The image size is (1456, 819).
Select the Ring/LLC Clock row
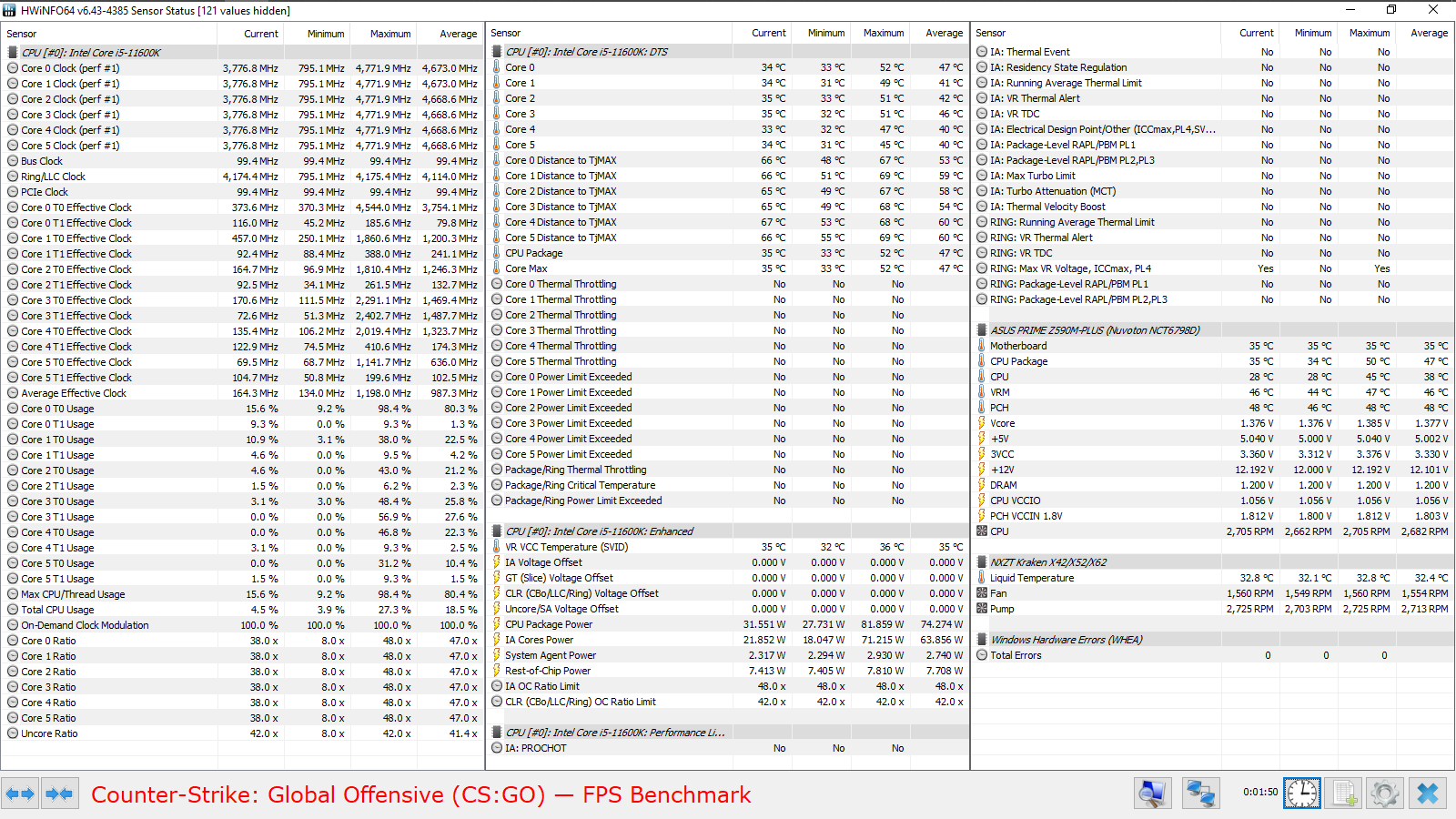pos(242,177)
